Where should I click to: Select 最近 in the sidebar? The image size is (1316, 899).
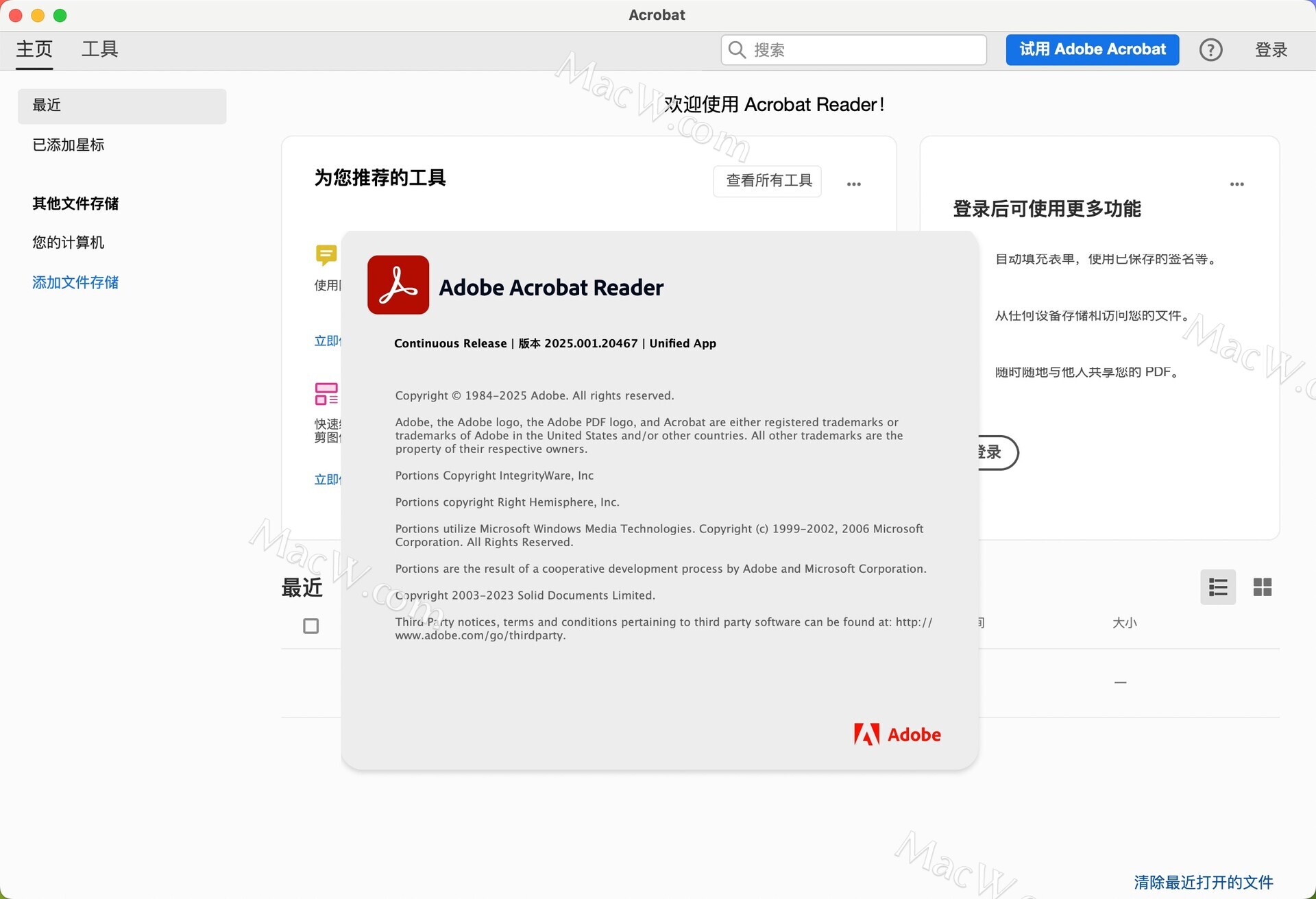coord(122,106)
